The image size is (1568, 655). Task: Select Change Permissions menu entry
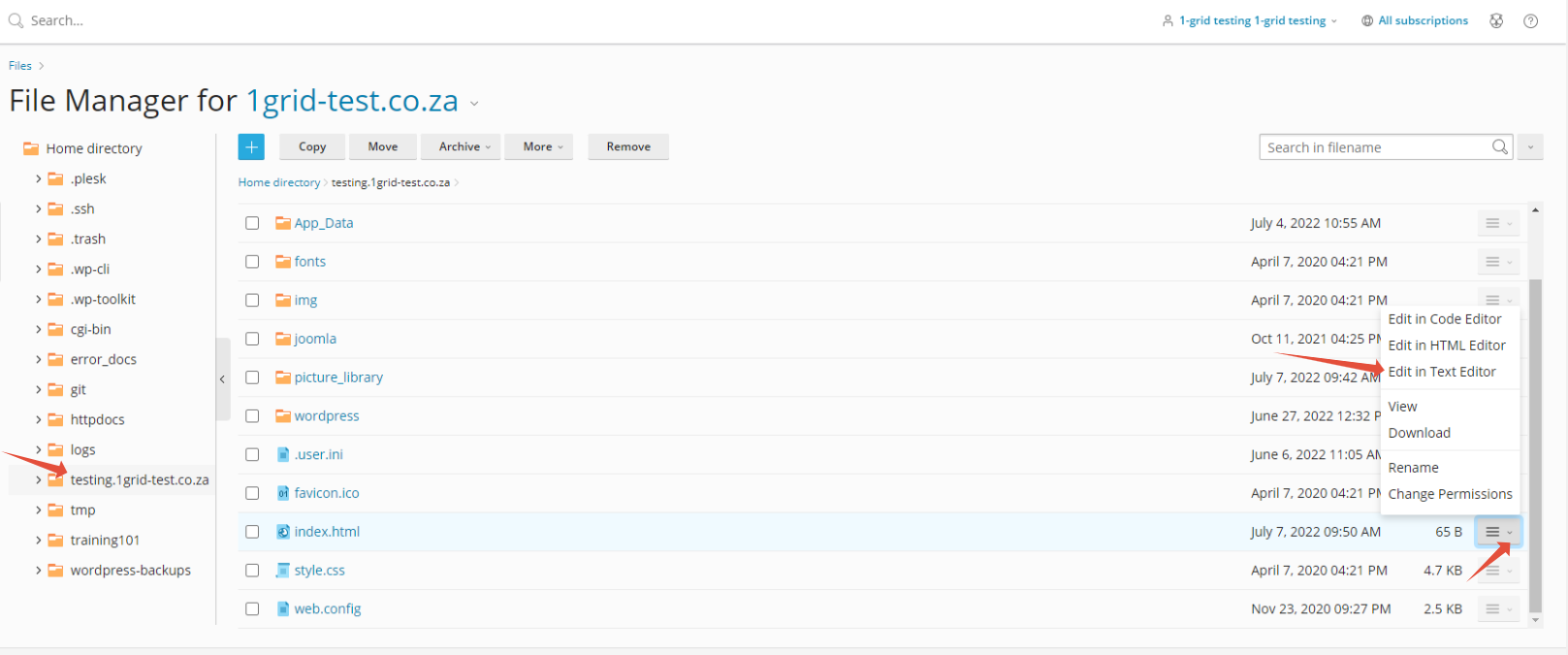(x=1450, y=494)
